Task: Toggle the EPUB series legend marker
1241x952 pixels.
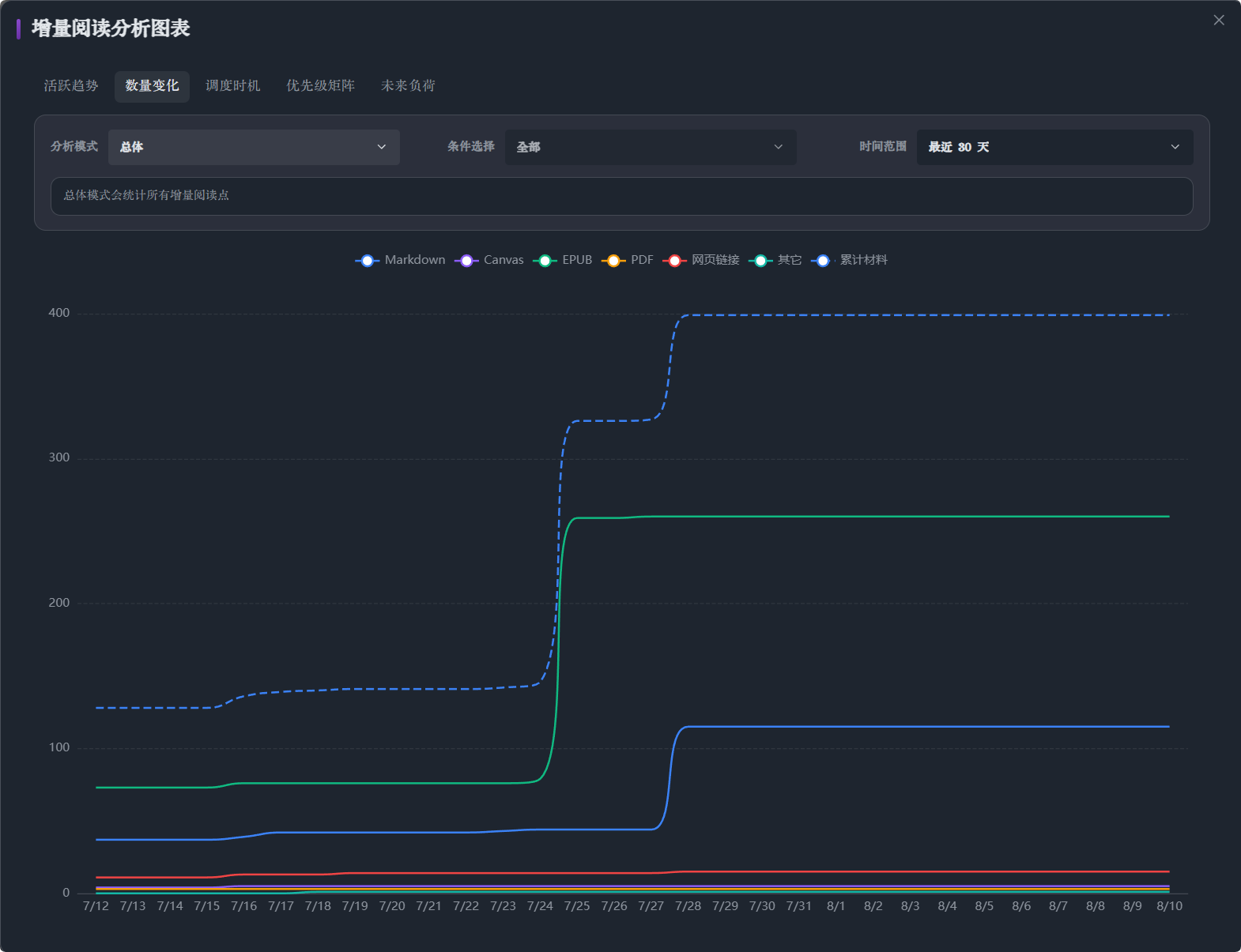Action: coord(545,261)
